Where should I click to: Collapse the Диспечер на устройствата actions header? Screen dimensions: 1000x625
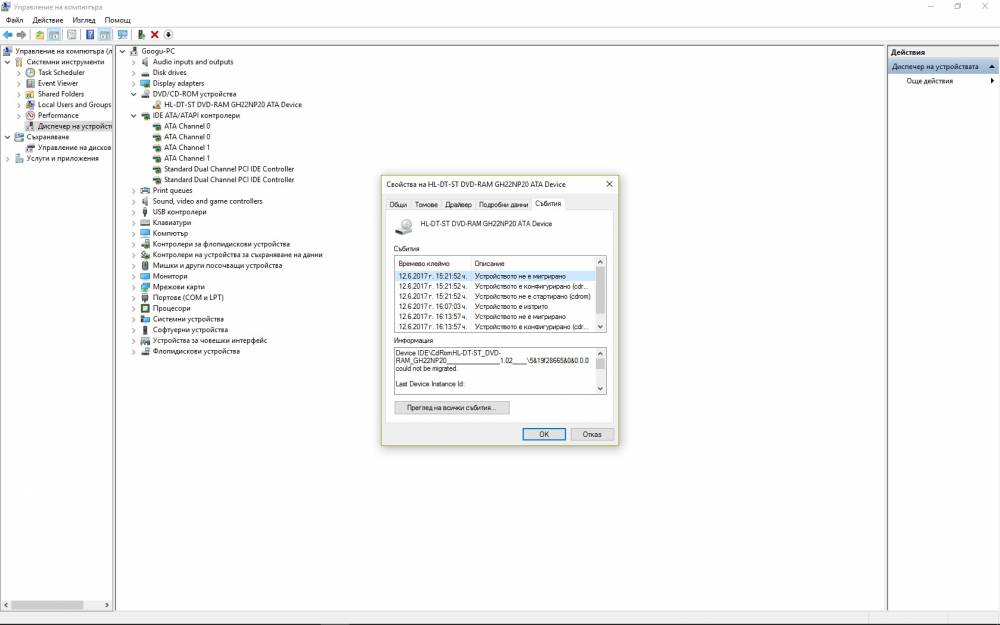pos(992,66)
